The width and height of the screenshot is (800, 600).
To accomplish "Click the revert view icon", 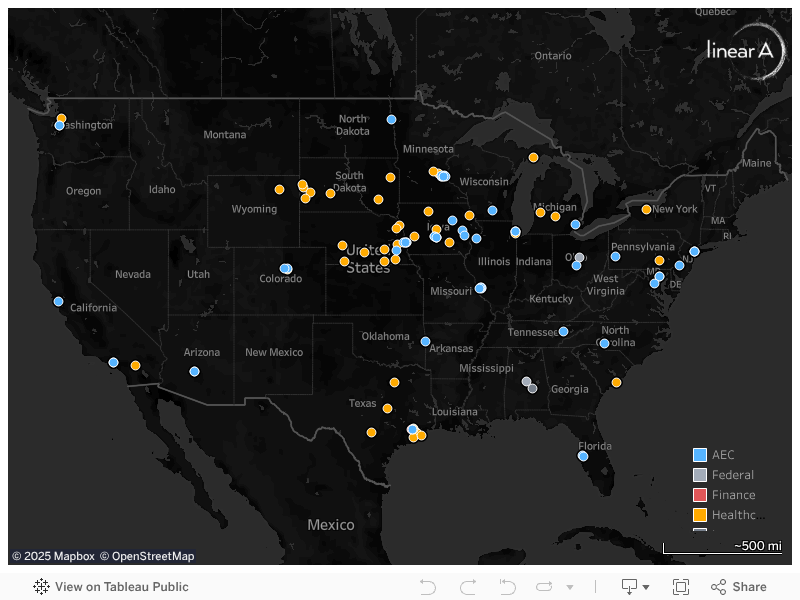I will 507,587.
